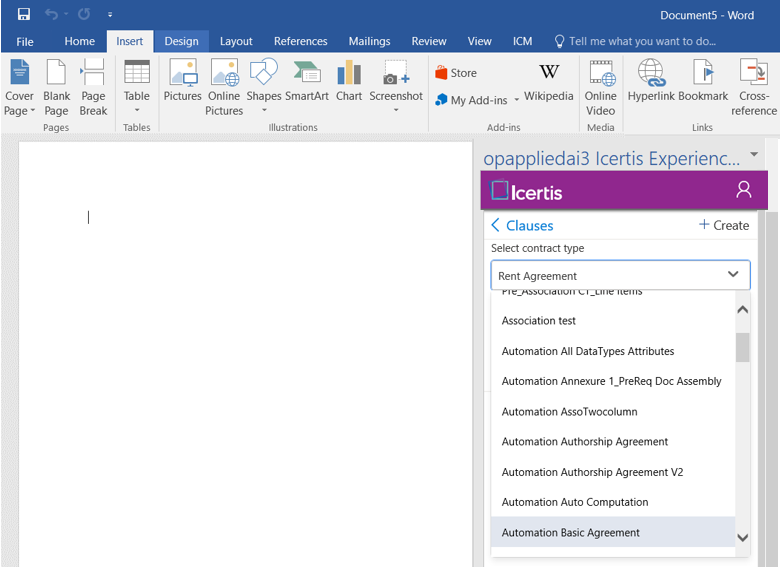The height and width of the screenshot is (567, 780).
Task: Open the Store add-in
Action: tap(456, 73)
